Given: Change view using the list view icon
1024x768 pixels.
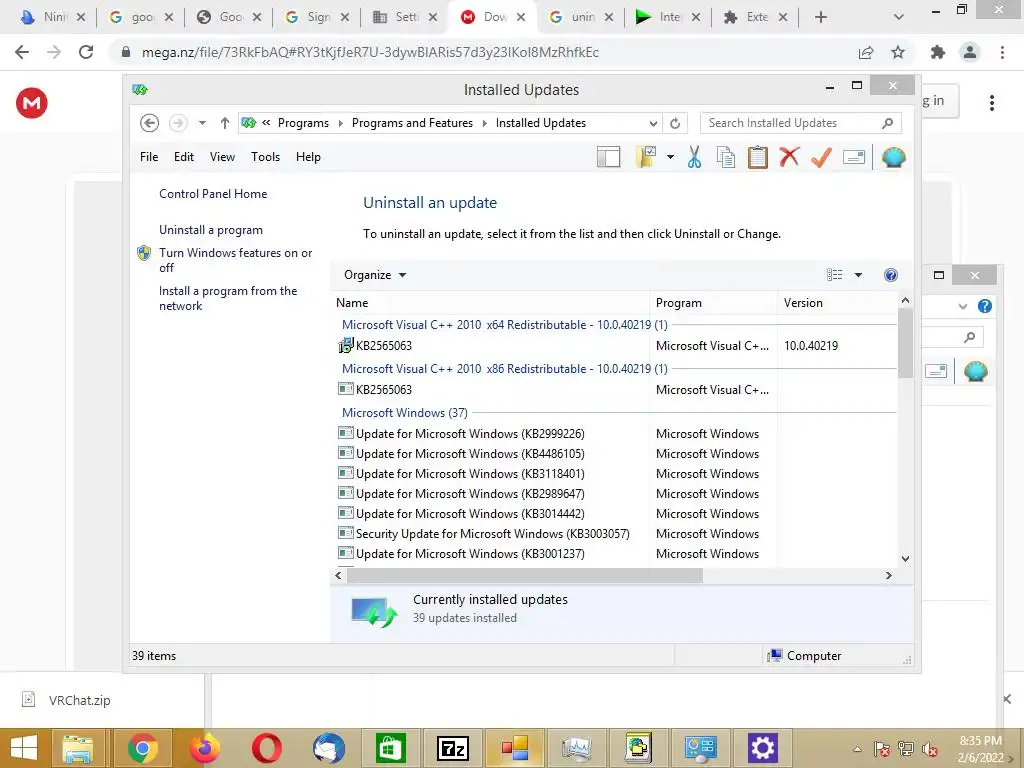Looking at the screenshot, I should [x=835, y=275].
